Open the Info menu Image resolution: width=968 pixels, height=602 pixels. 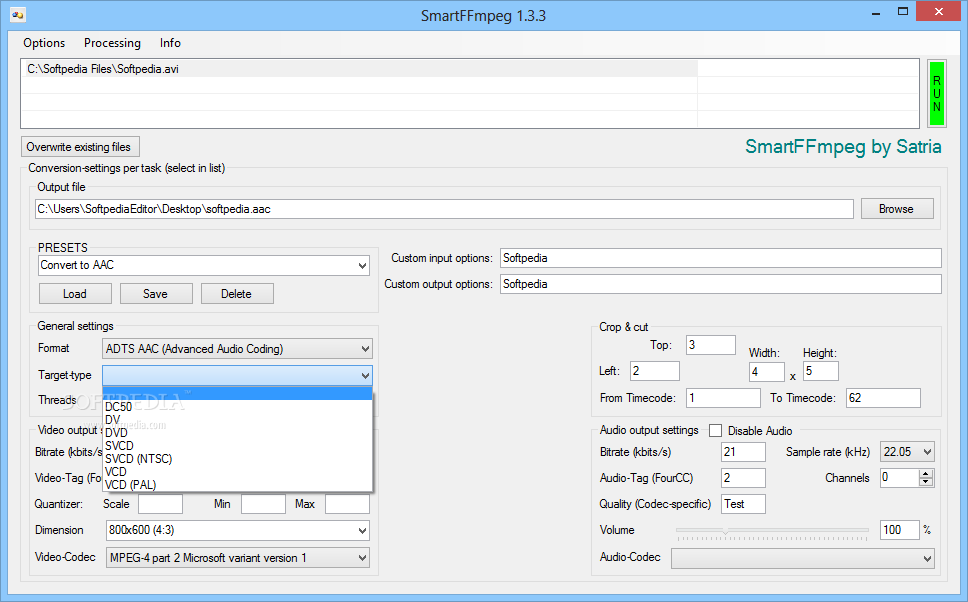(x=170, y=43)
